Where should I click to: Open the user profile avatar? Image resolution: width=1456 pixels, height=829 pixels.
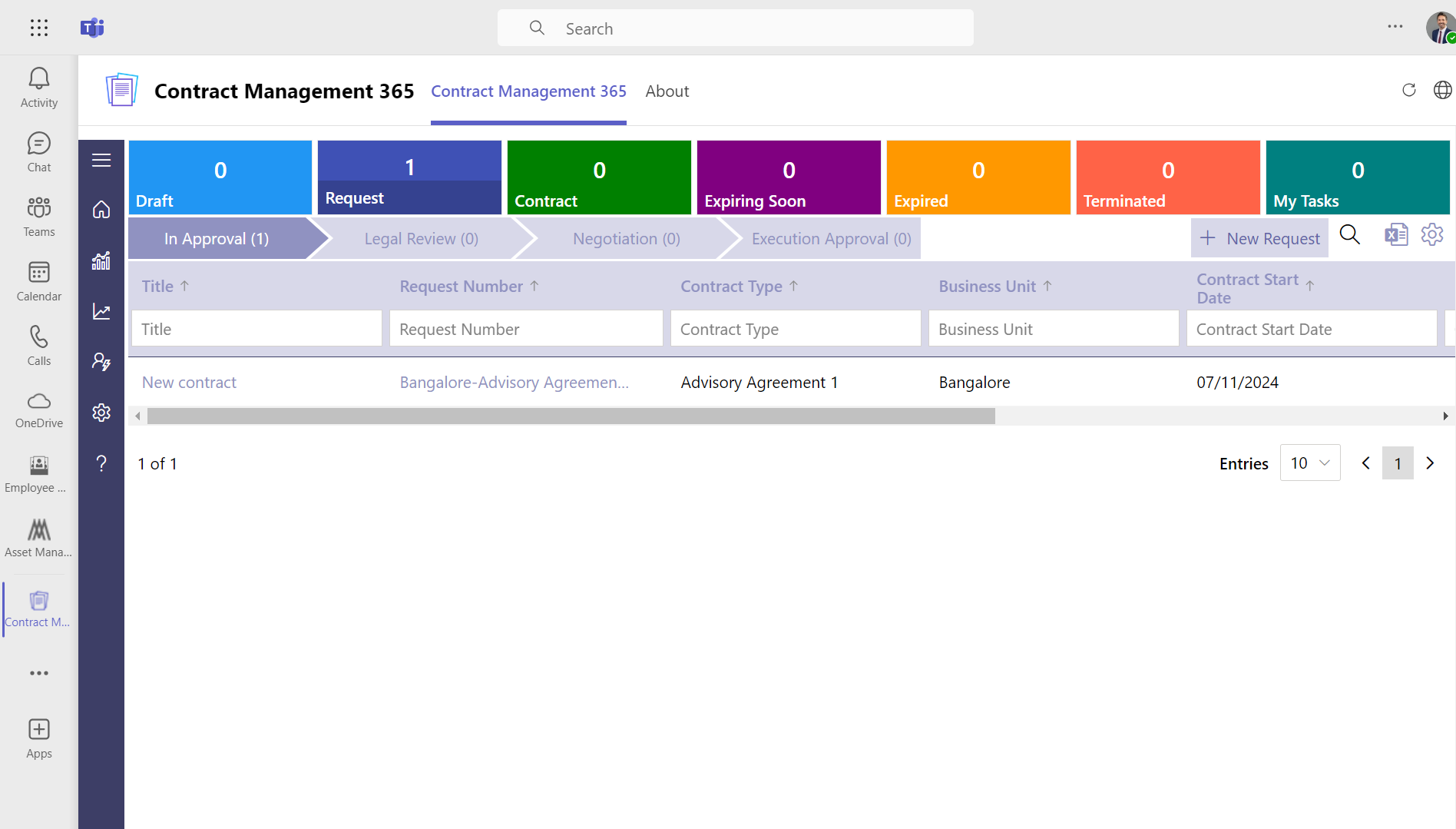[1441, 28]
